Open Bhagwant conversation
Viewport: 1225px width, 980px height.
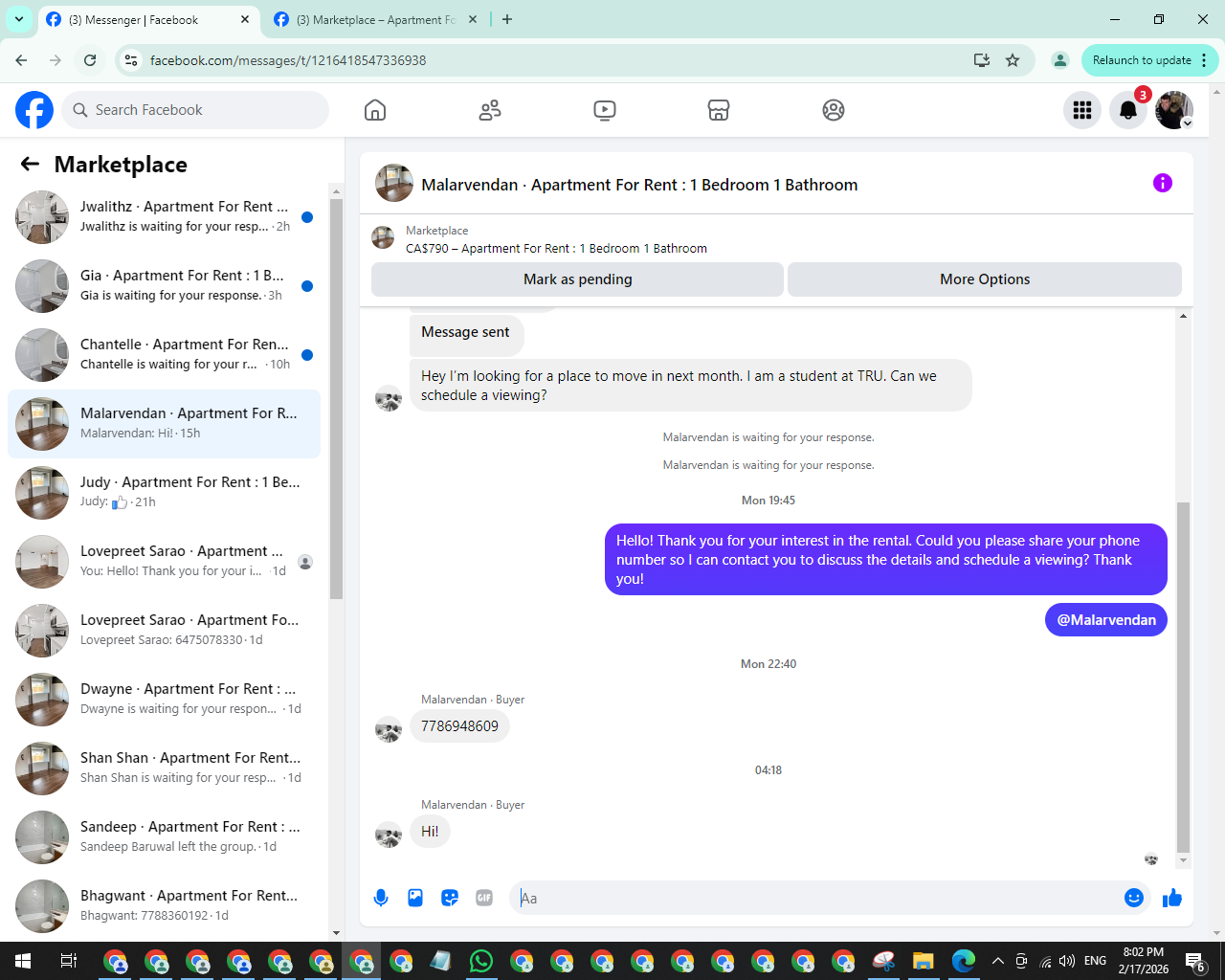[164, 906]
